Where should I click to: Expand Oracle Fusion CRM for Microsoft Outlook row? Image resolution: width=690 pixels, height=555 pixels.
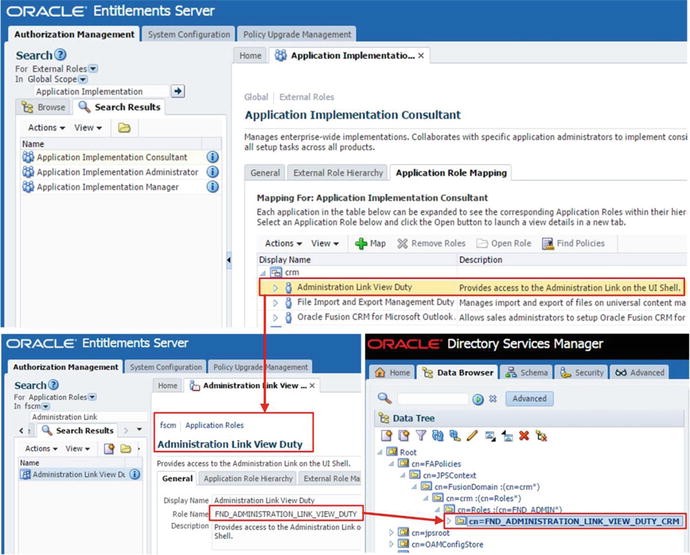(x=275, y=317)
